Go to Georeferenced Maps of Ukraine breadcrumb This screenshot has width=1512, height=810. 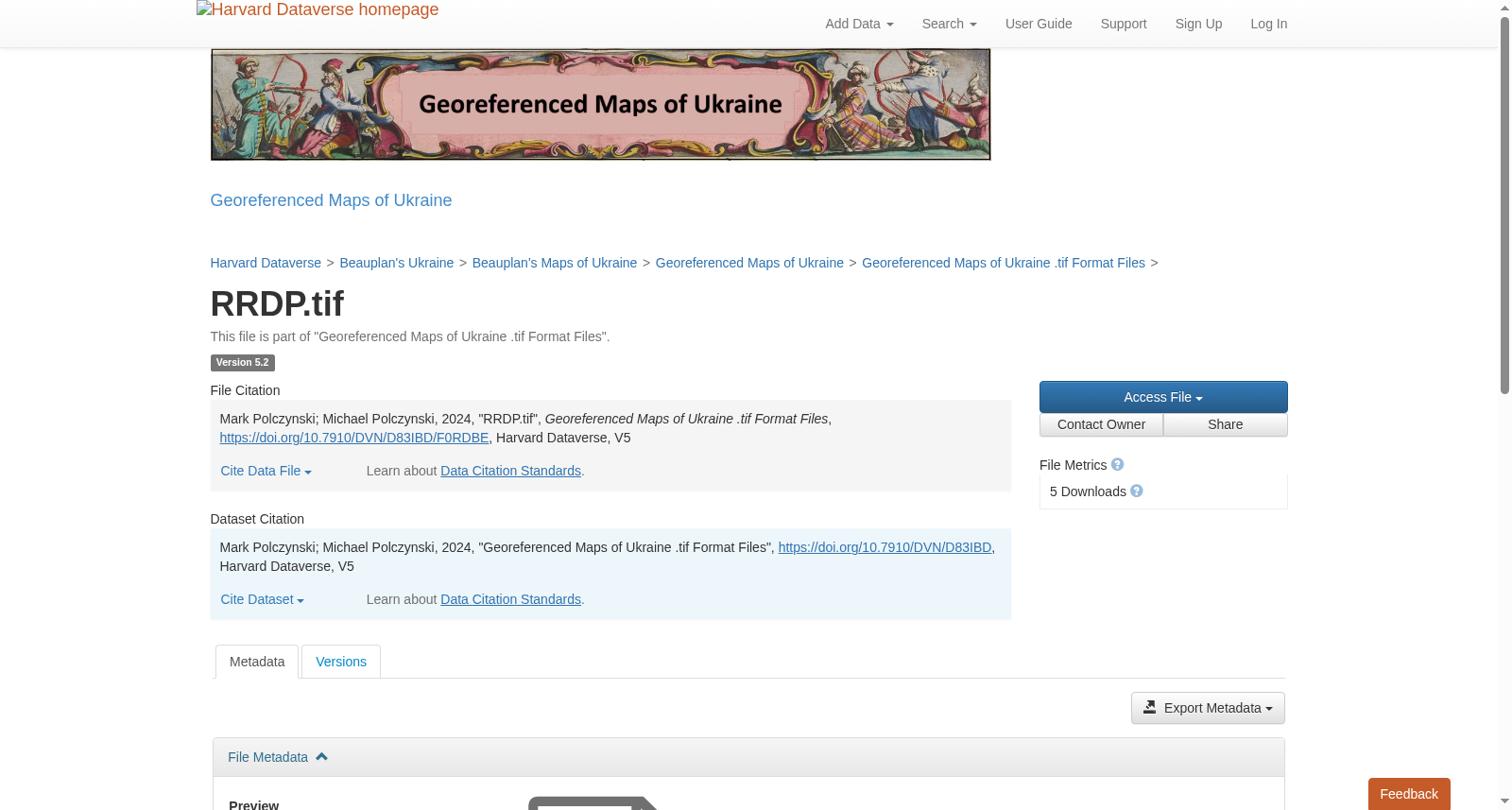[749, 263]
